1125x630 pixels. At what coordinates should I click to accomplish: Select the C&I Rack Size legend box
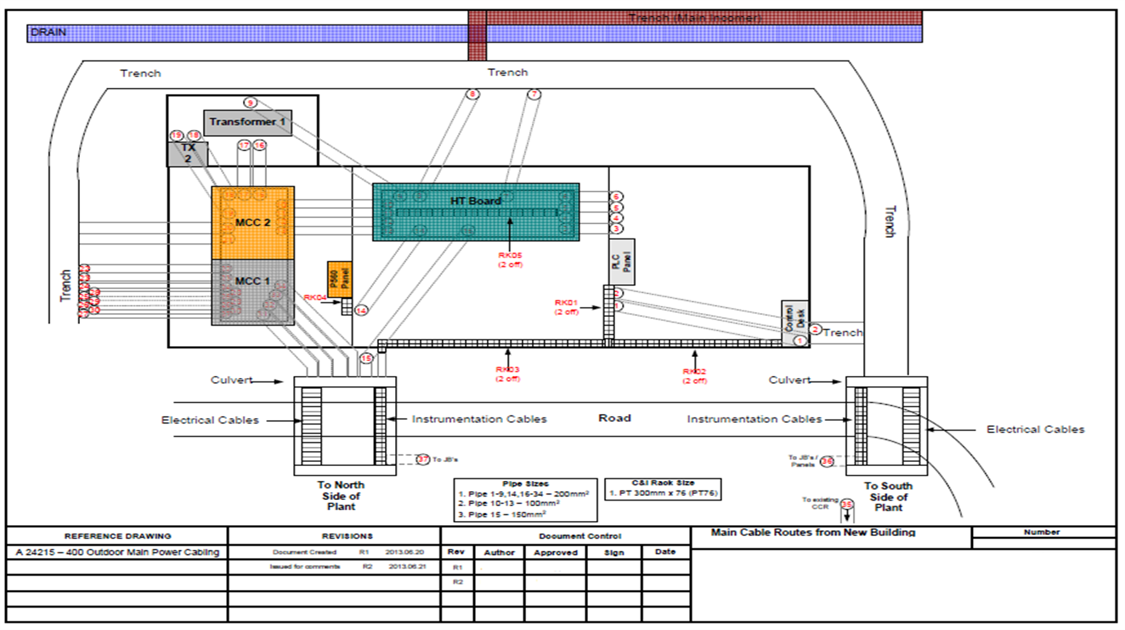[662, 489]
